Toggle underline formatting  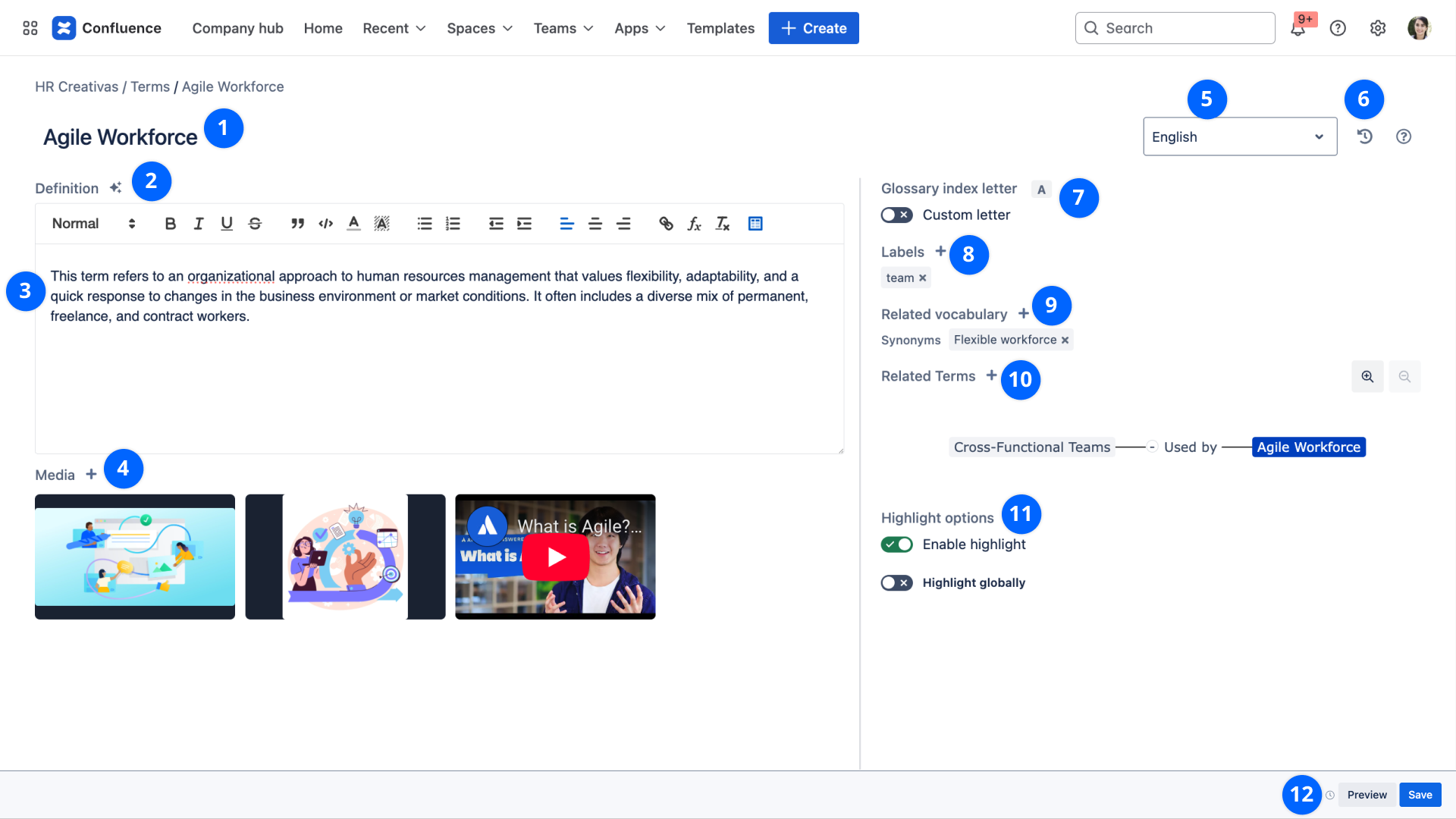[x=227, y=224]
